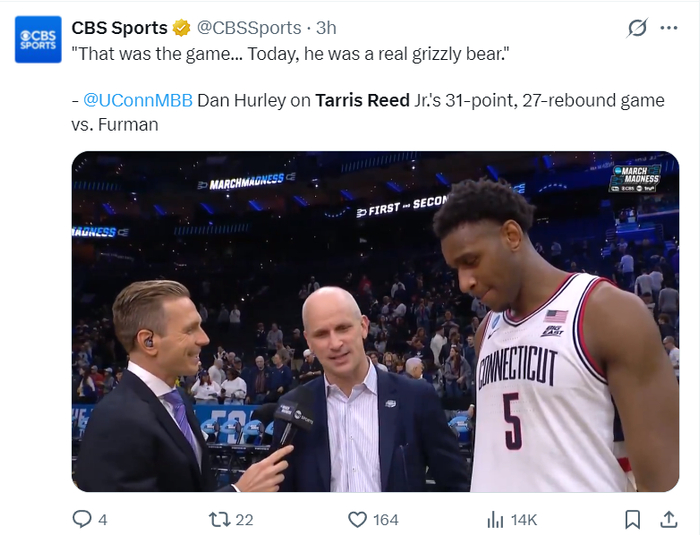Click the like count 164
Screen dimensions: 700x535
386,519
